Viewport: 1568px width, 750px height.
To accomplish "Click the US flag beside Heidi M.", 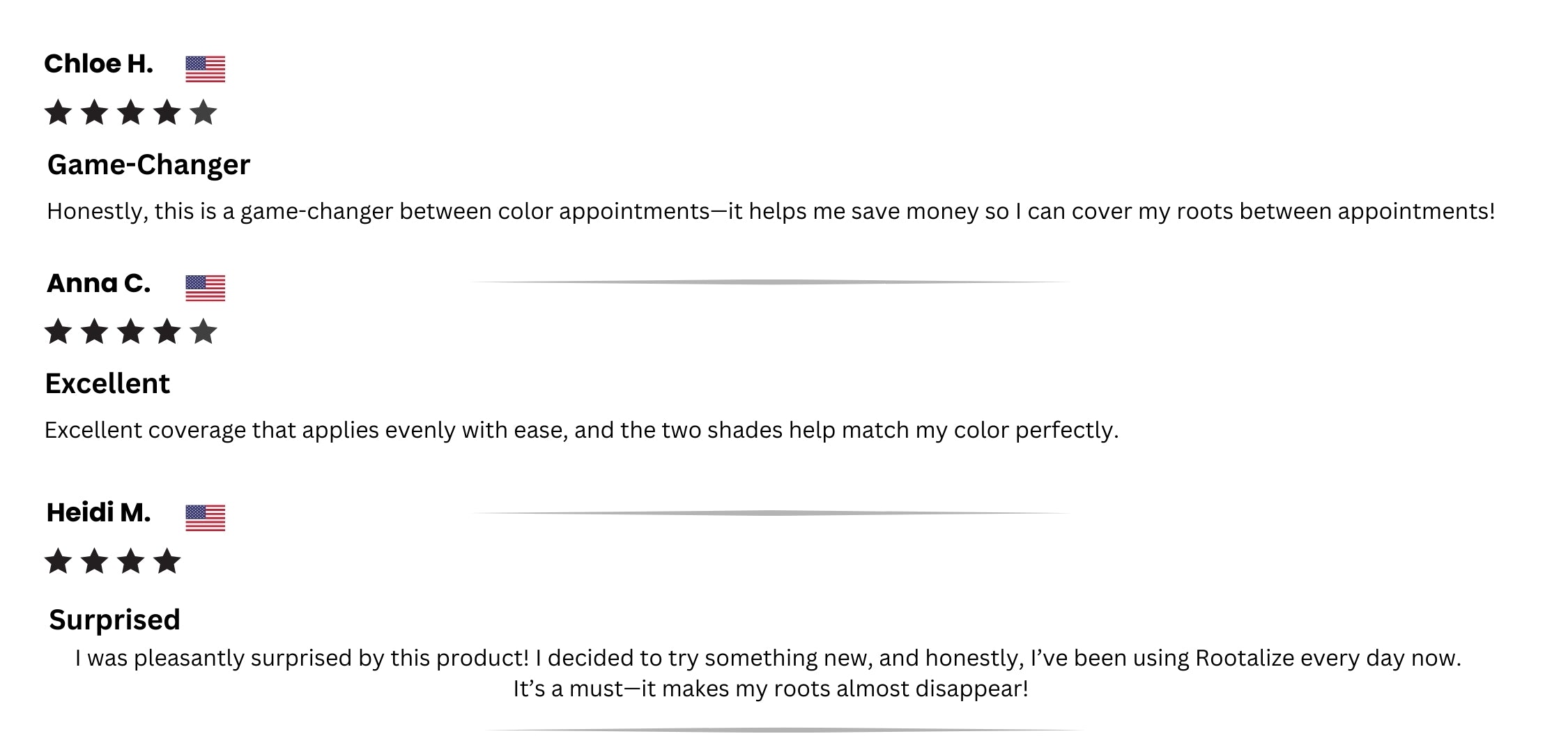I will tap(205, 518).
